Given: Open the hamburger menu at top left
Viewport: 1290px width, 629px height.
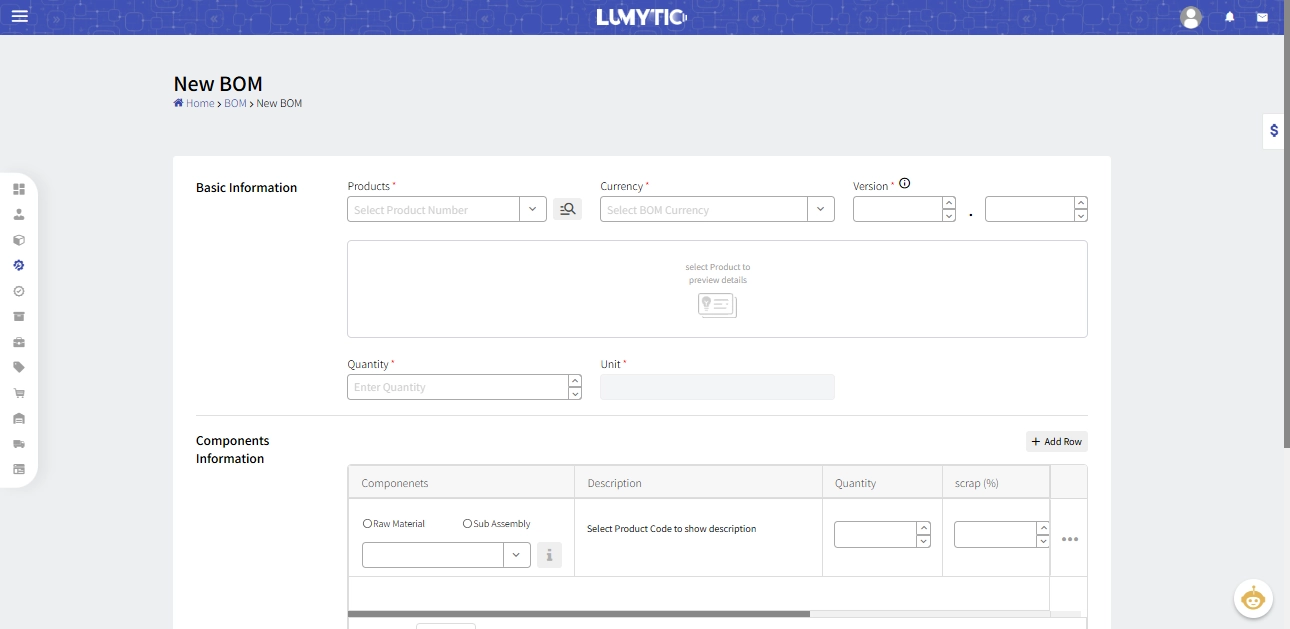Looking at the screenshot, I should pyautogui.click(x=20, y=17).
